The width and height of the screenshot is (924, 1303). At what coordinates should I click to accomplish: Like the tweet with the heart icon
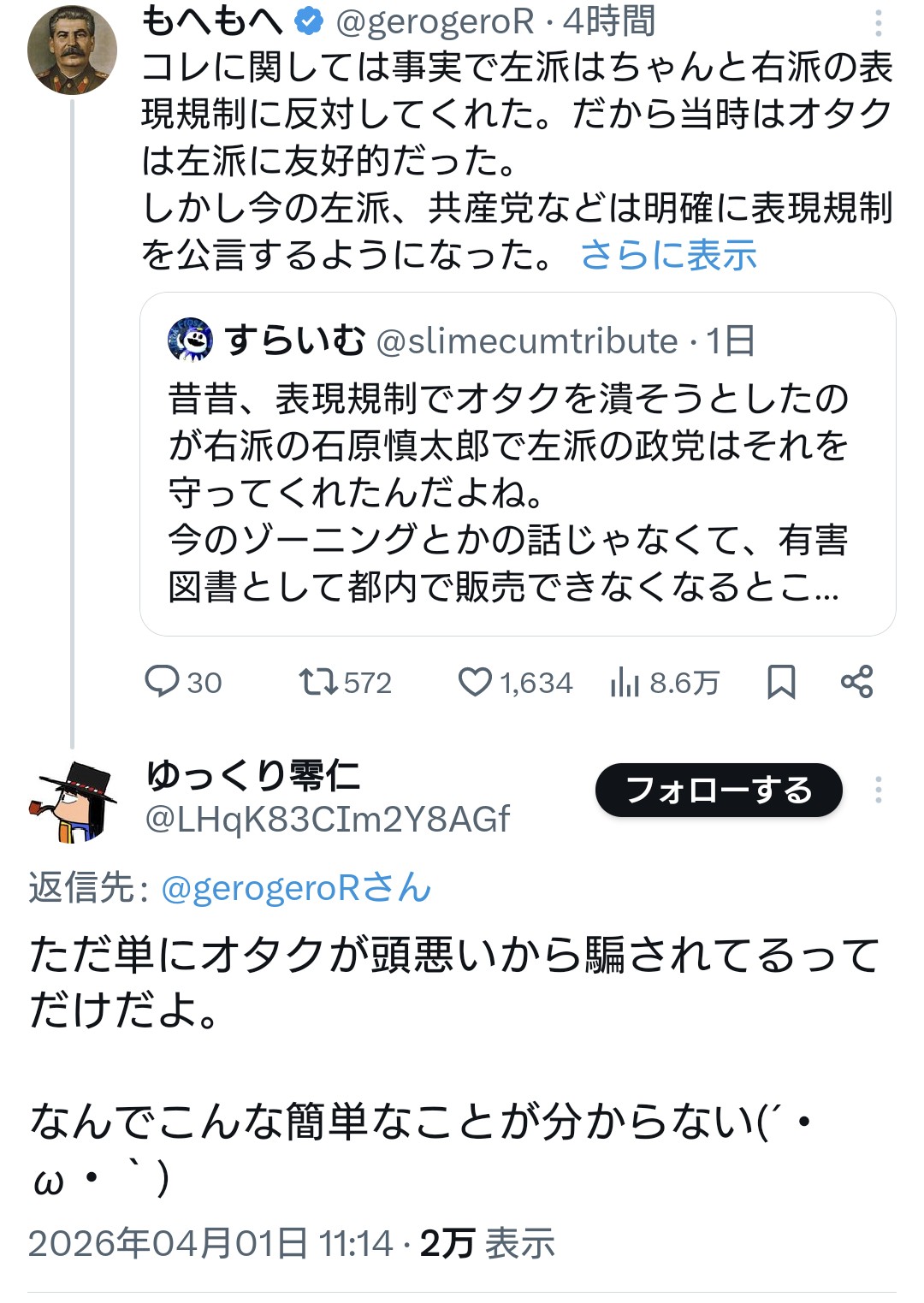[x=475, y=682]
